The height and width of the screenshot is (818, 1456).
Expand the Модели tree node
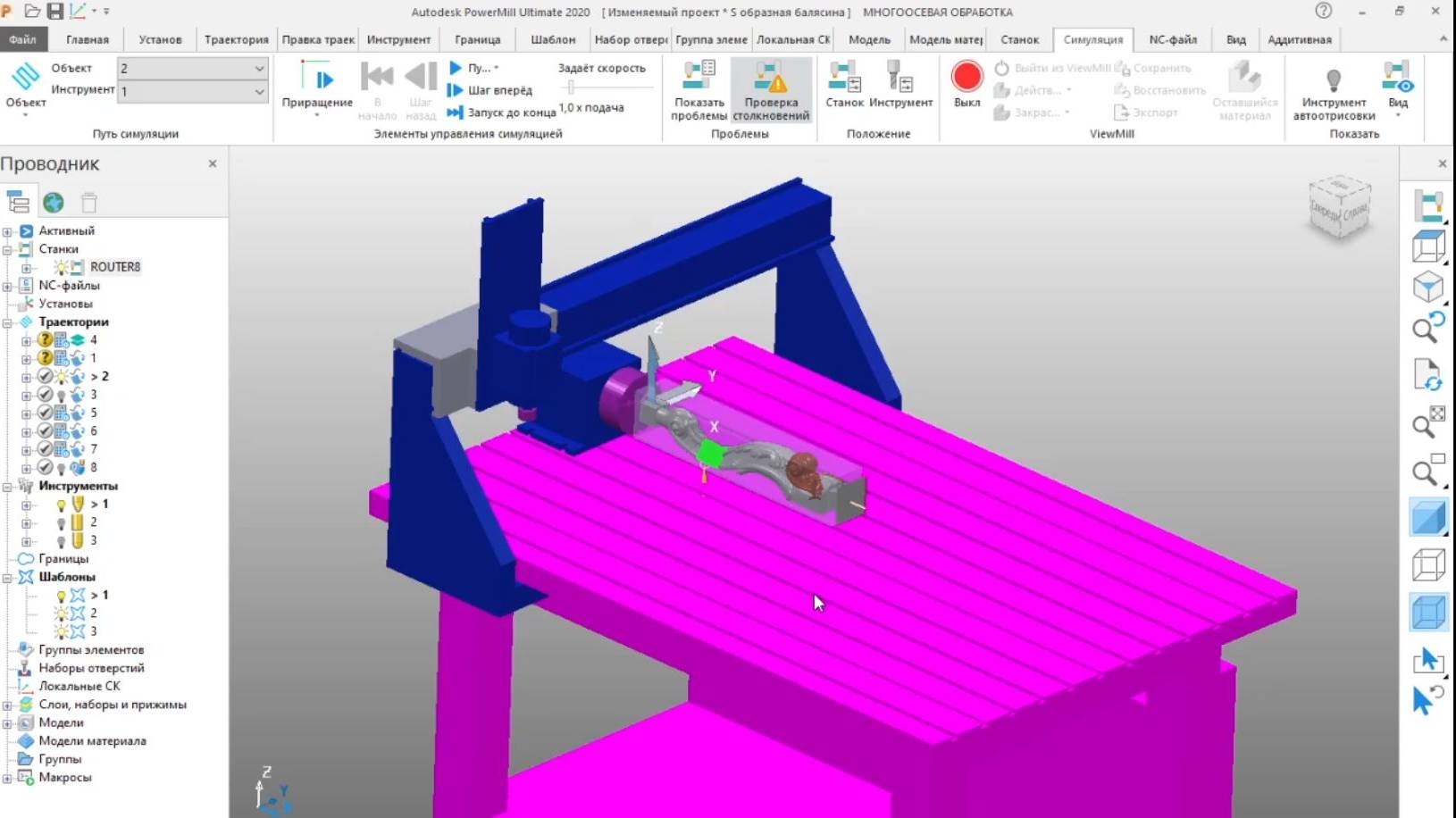[x=7, y=723]
